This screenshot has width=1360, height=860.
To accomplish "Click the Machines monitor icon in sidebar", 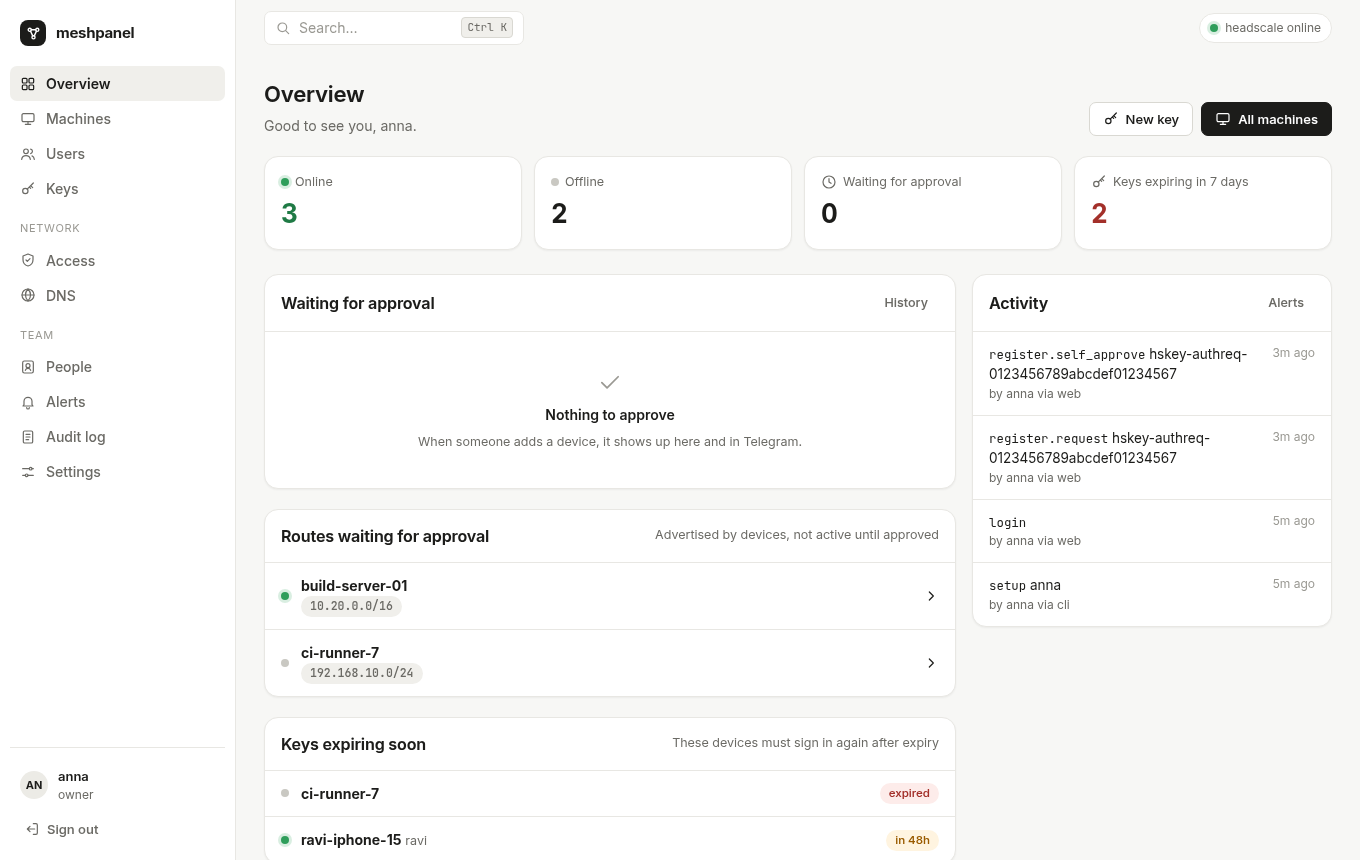I will tap(28, 119).
